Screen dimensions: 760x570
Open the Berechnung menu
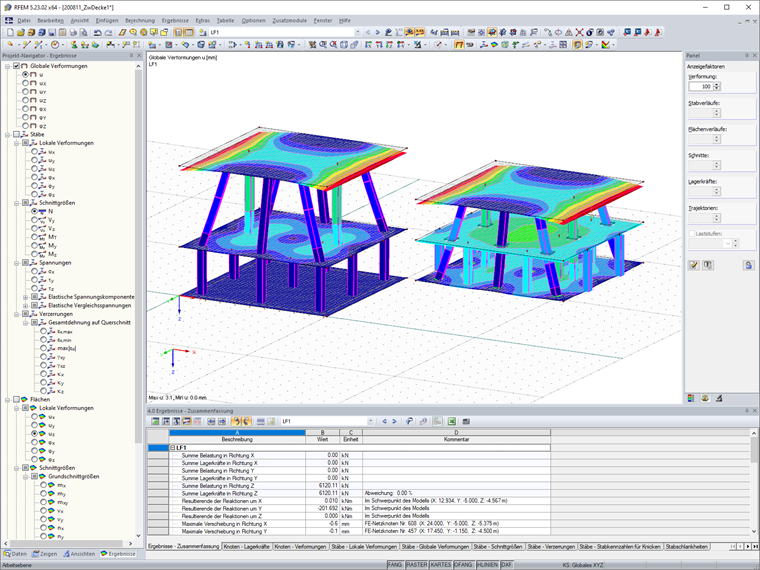click(140, 20)
